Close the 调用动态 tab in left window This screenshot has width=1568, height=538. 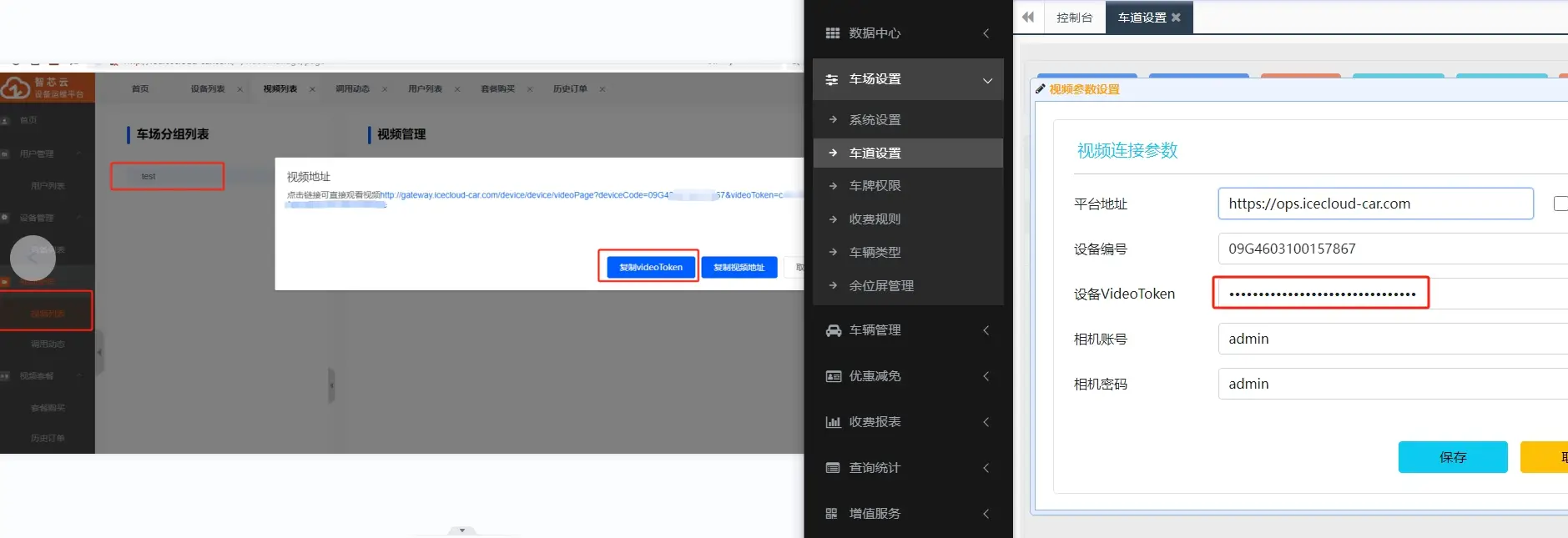(x=385, y=89)
